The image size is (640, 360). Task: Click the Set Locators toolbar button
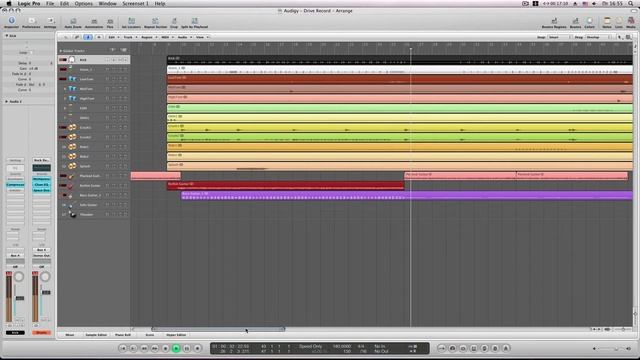131,22
